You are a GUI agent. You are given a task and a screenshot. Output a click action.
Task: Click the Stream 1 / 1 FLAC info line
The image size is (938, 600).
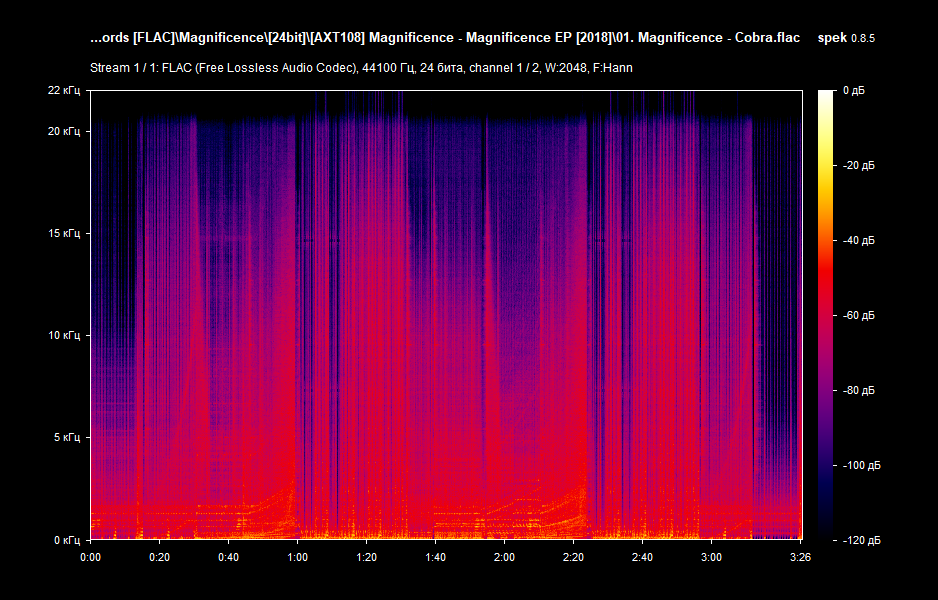tap(361, 68)
